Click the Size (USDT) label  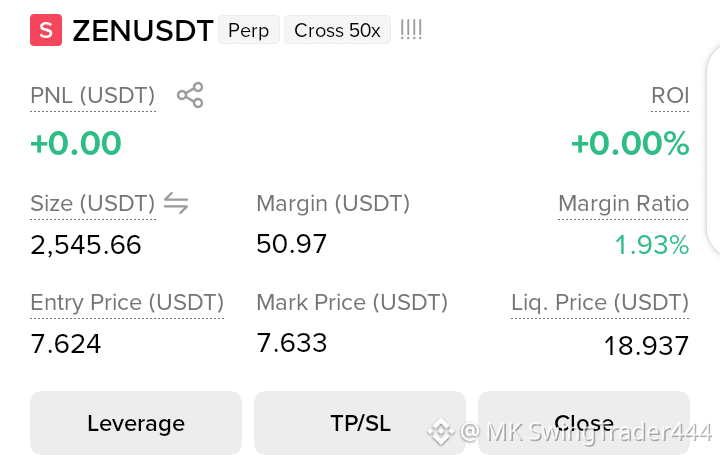(x=93, y=203)
